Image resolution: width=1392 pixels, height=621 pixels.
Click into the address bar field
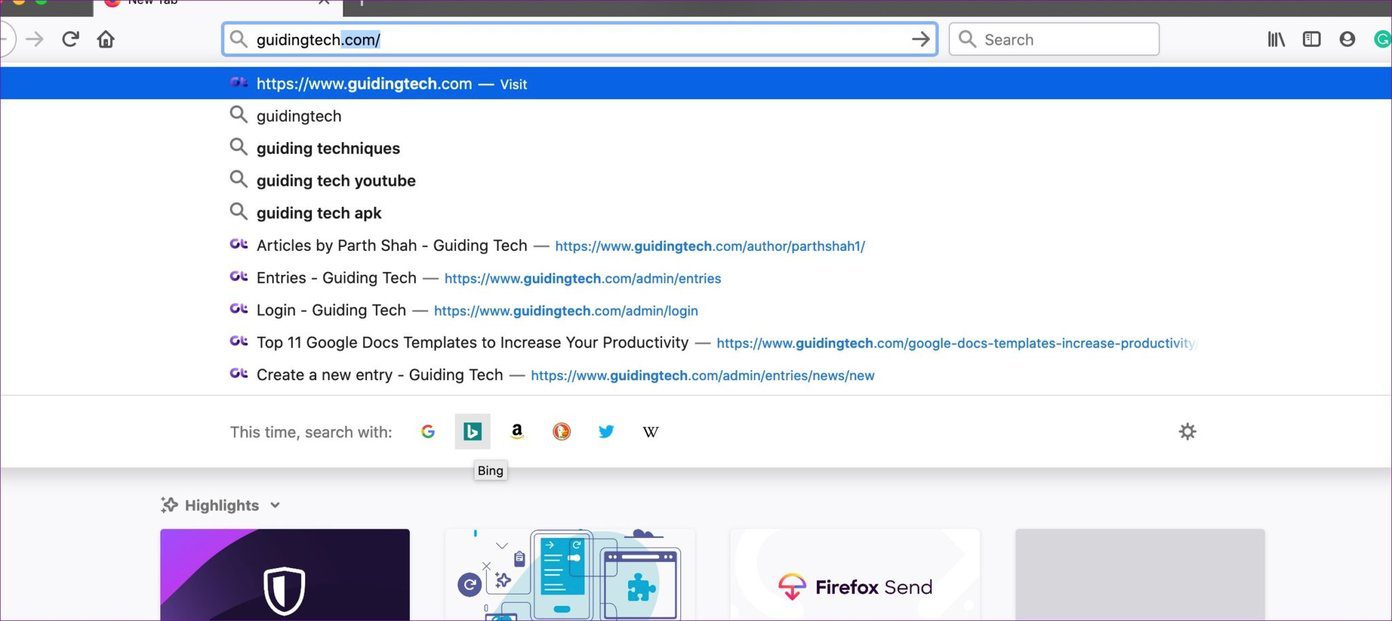(580, 39)
